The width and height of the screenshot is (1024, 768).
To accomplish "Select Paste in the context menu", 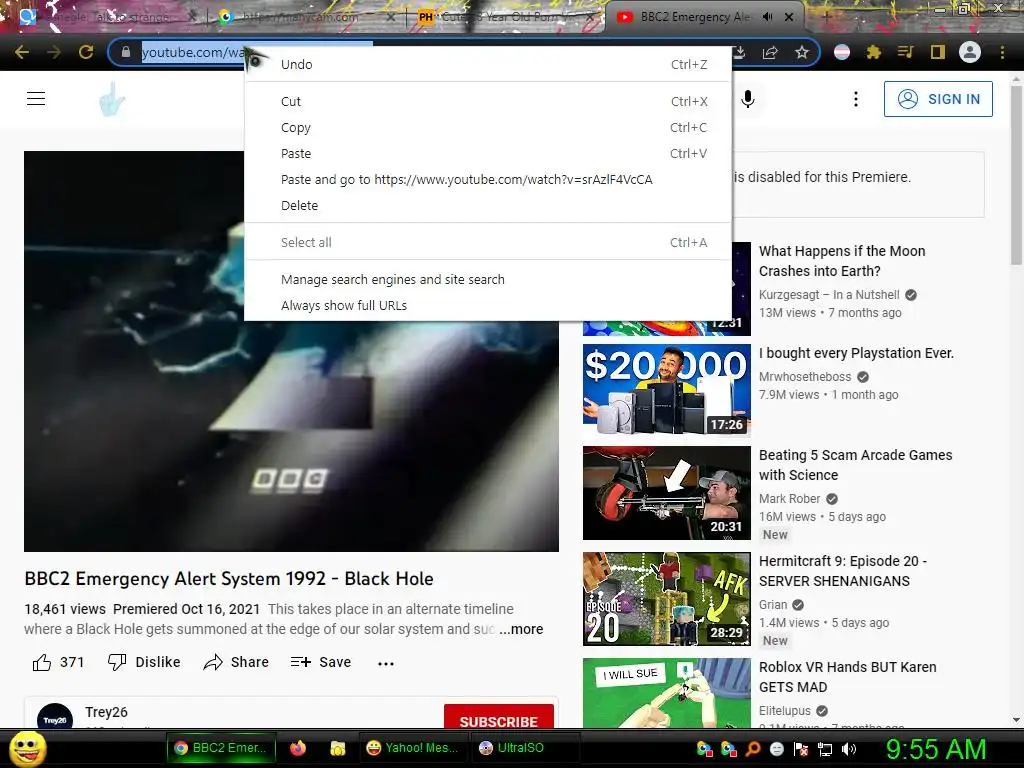I will click(488, 153).
